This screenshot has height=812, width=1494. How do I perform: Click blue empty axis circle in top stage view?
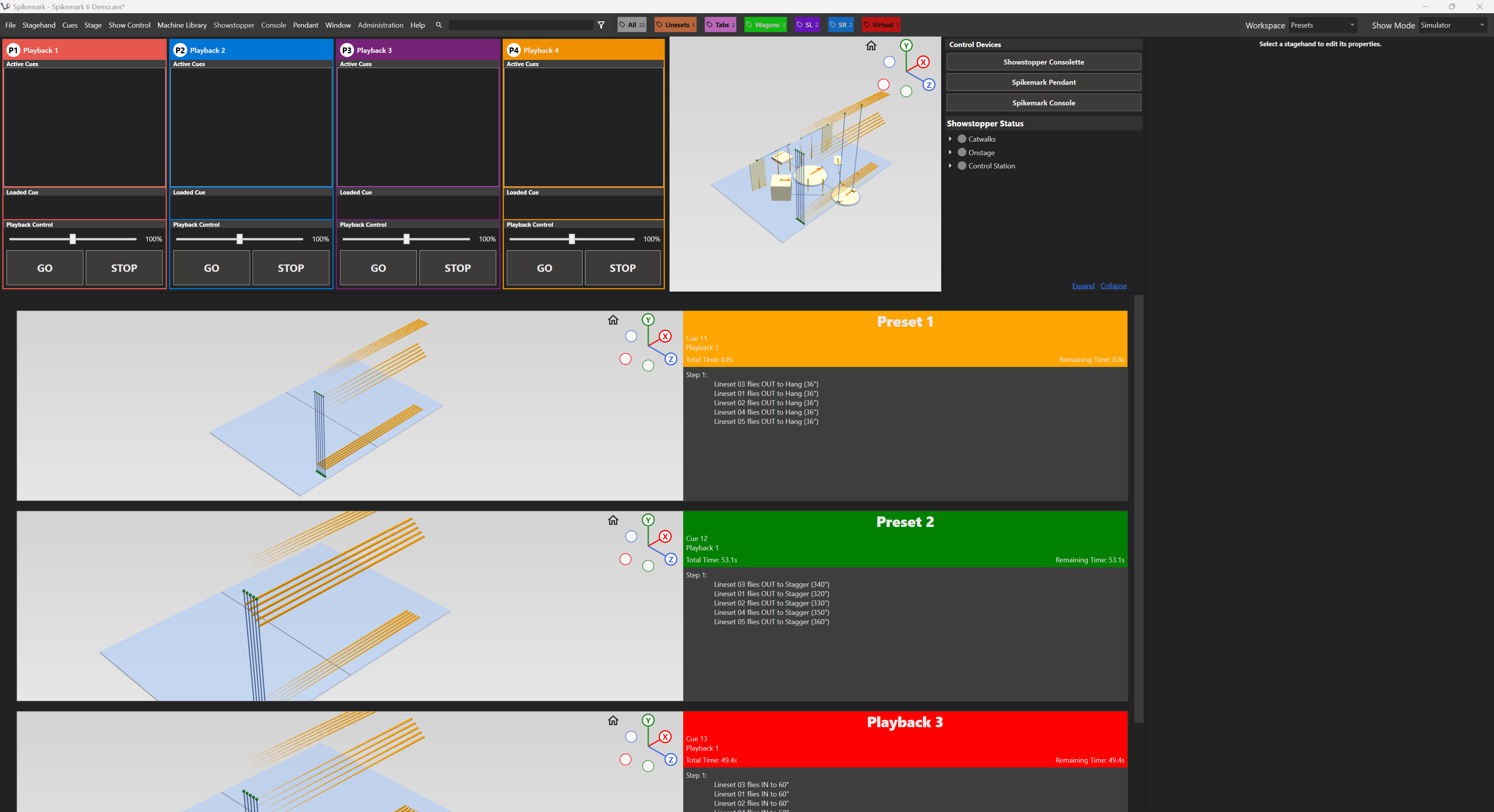[x=889, y=62]
